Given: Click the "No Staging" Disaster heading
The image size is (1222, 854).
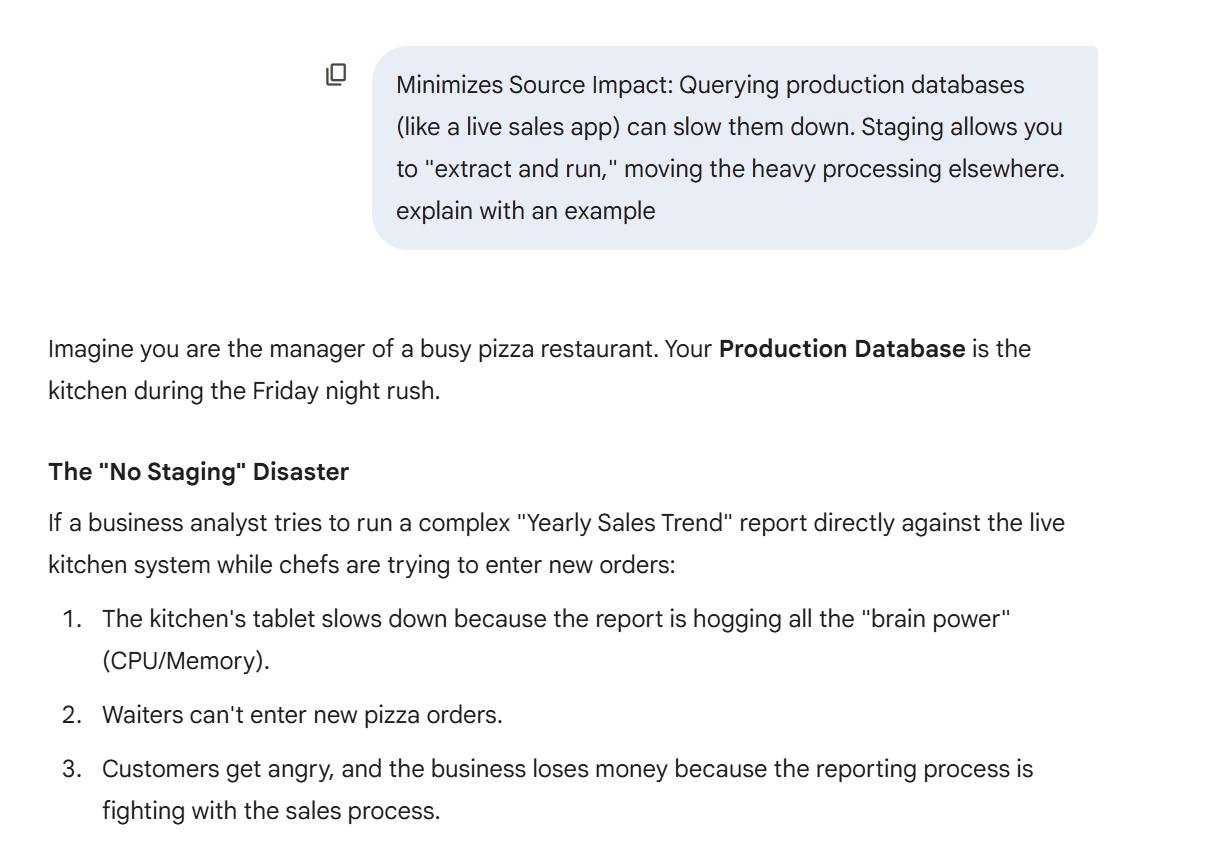Looking at the screenshot, I should pos(198,472).
